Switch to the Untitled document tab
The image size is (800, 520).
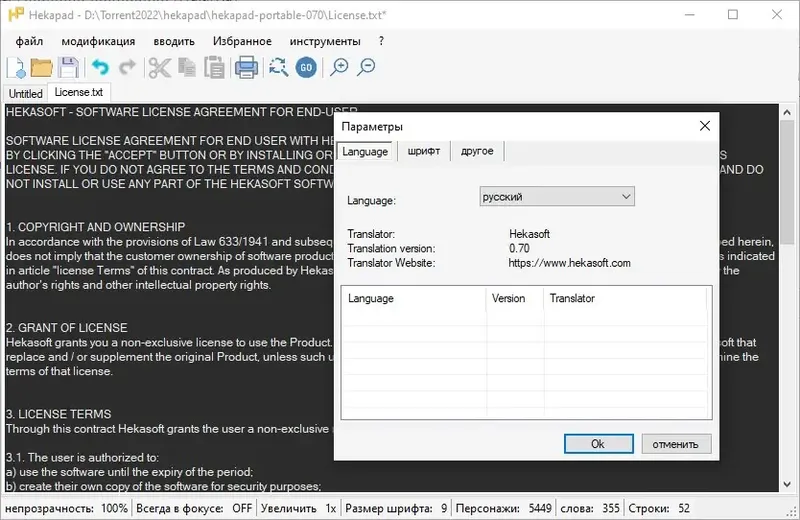pos(26,93)
